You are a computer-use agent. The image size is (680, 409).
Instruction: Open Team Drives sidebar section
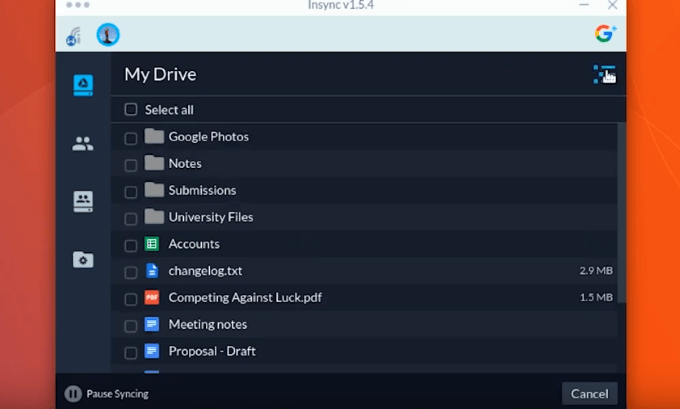click(83, 202)
